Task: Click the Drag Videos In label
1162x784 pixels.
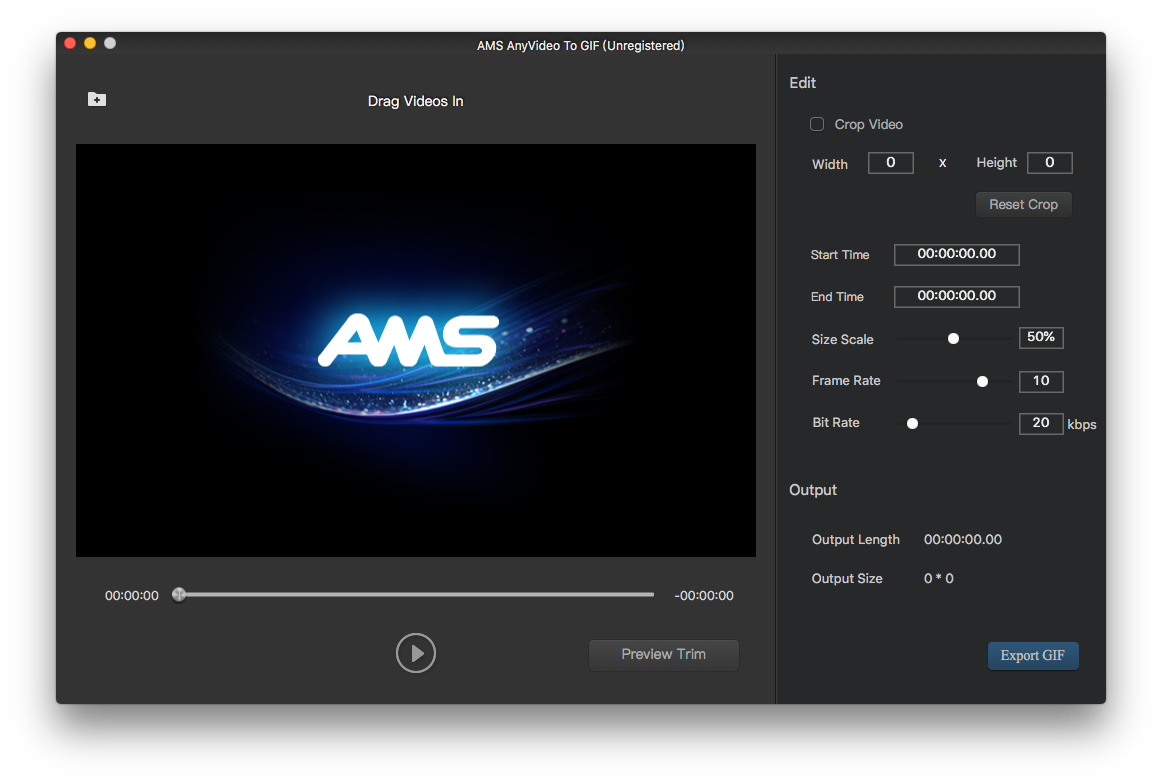Action: (416, 102)
